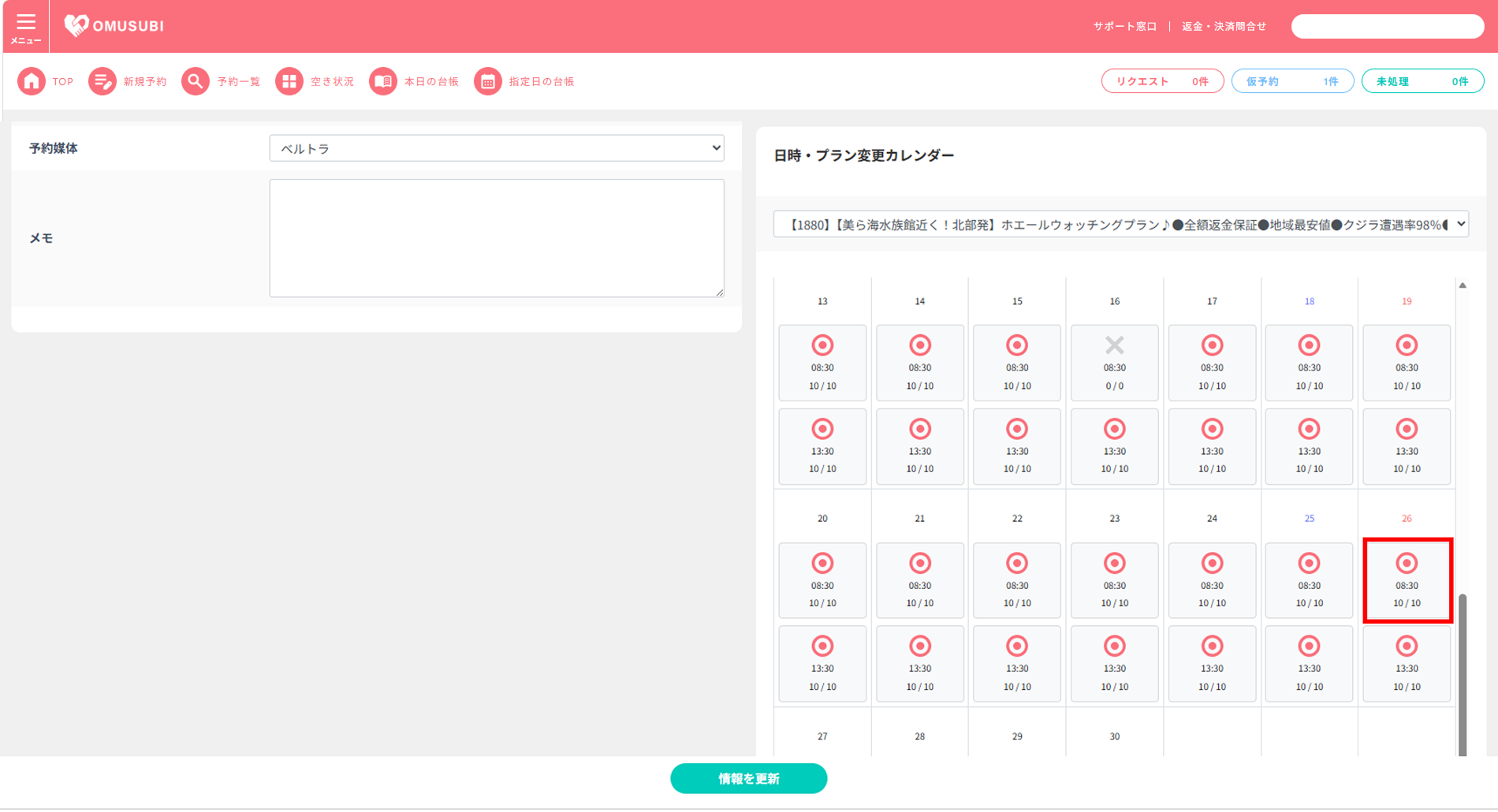
Task: Select the 15th 08:30 slot
Action: tap(1017, 363)
